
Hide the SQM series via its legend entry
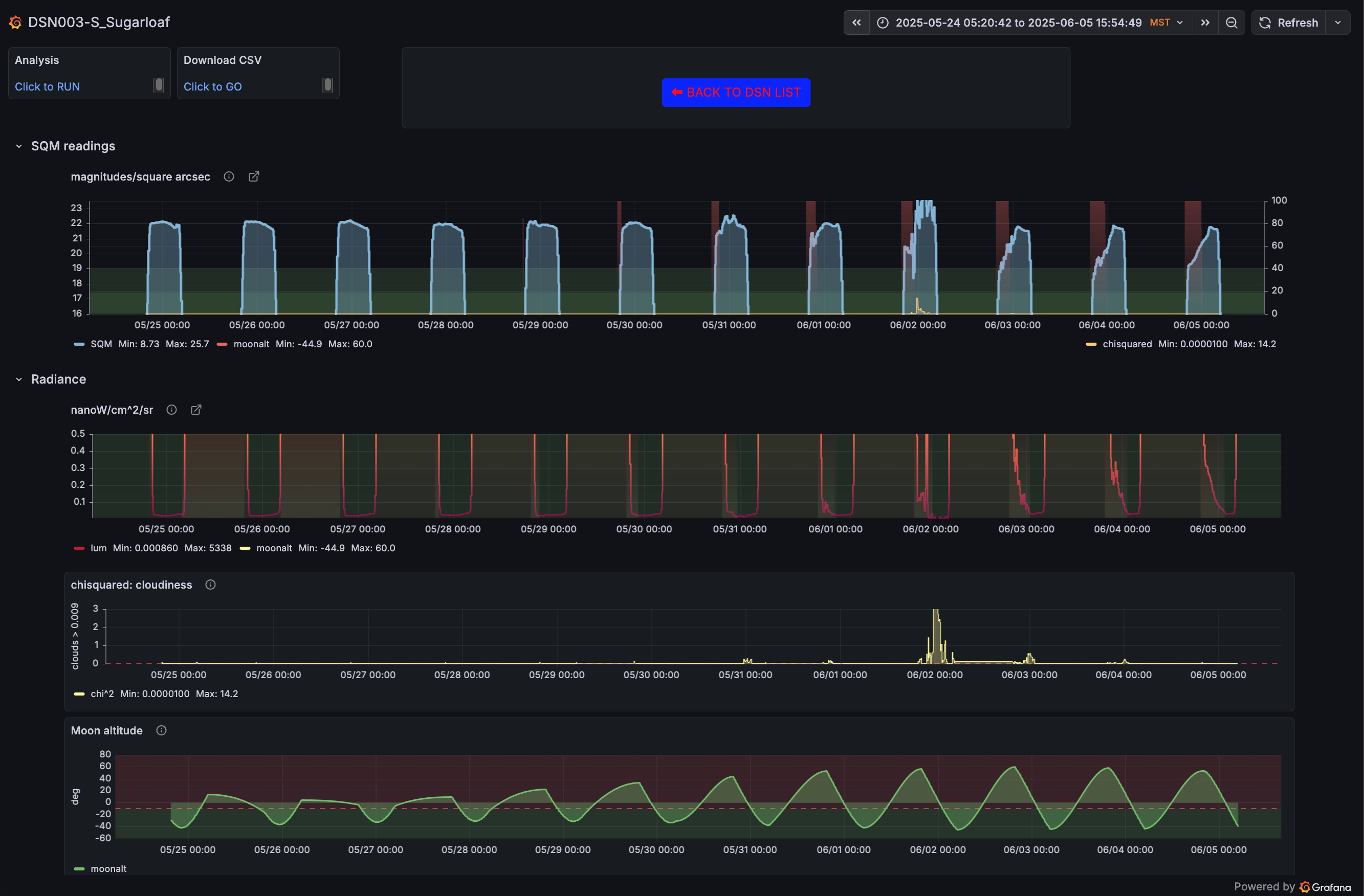pos(101,344)
